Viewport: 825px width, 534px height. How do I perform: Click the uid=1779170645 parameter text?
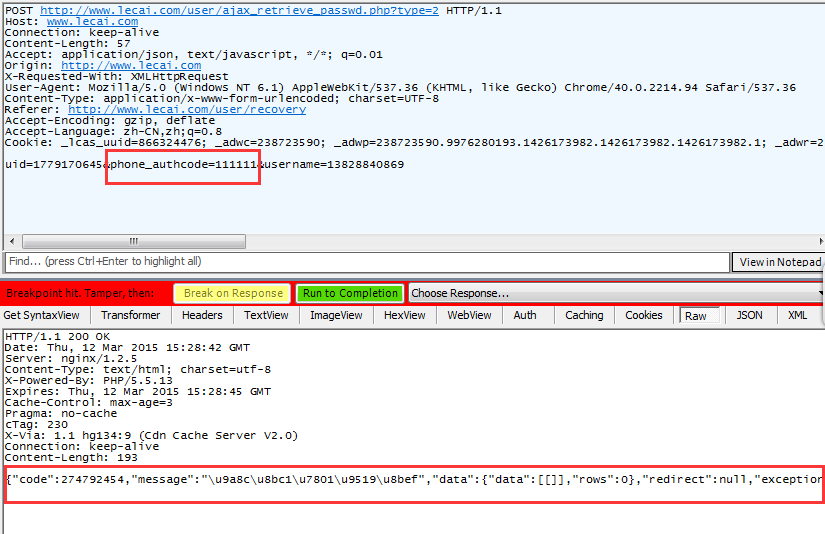53,165
